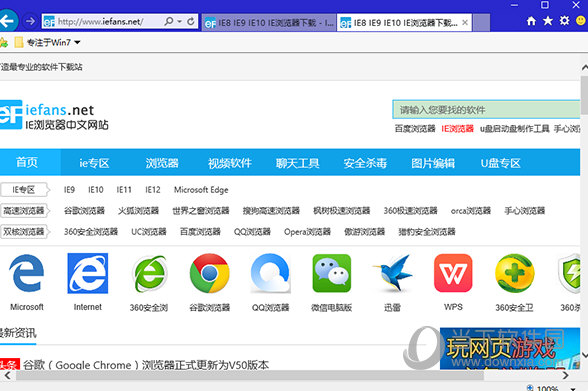
Task: Select the ie专区 navigation tab
Action: point(94,163)
